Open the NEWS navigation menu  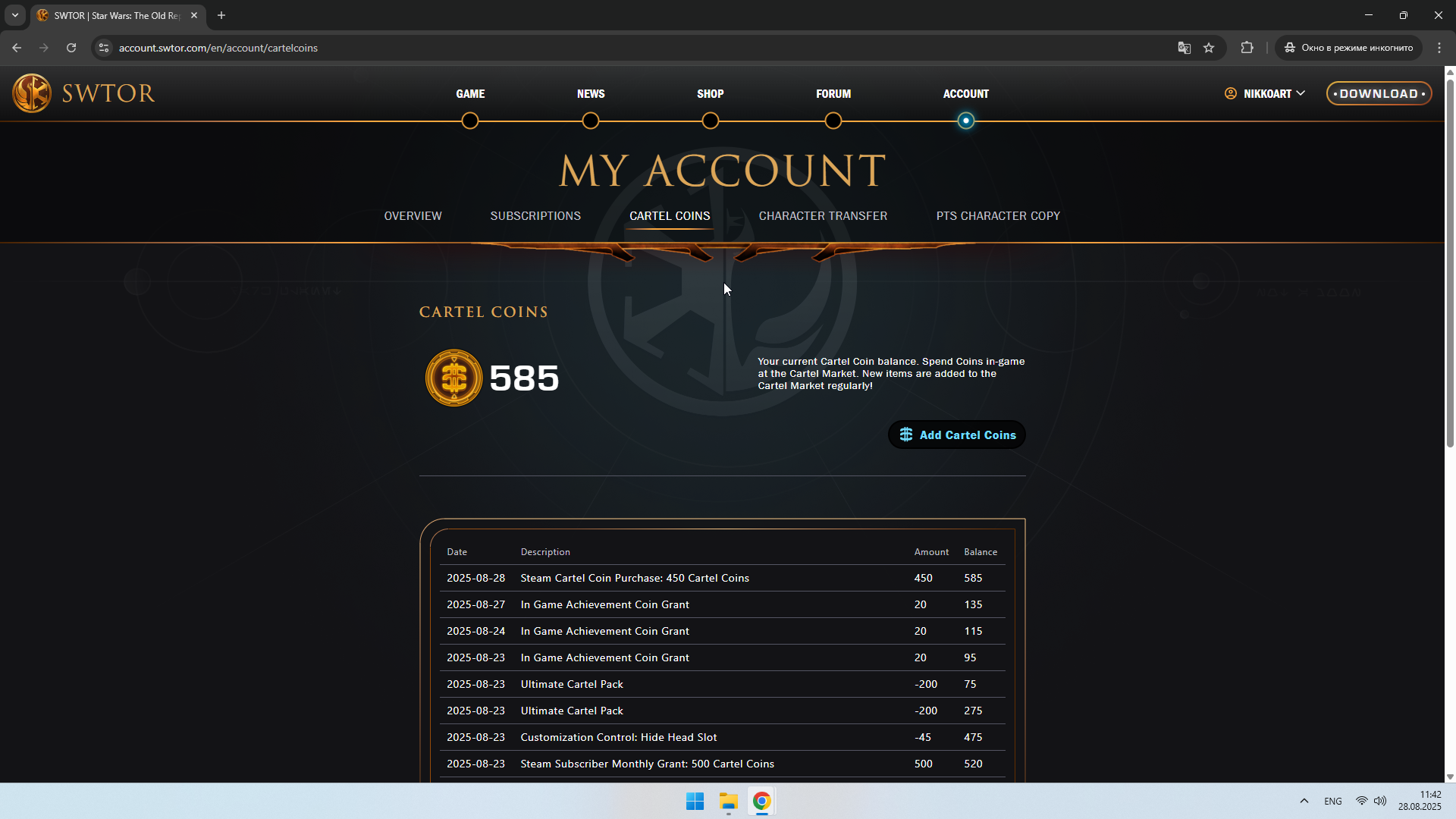click(591, 94)
